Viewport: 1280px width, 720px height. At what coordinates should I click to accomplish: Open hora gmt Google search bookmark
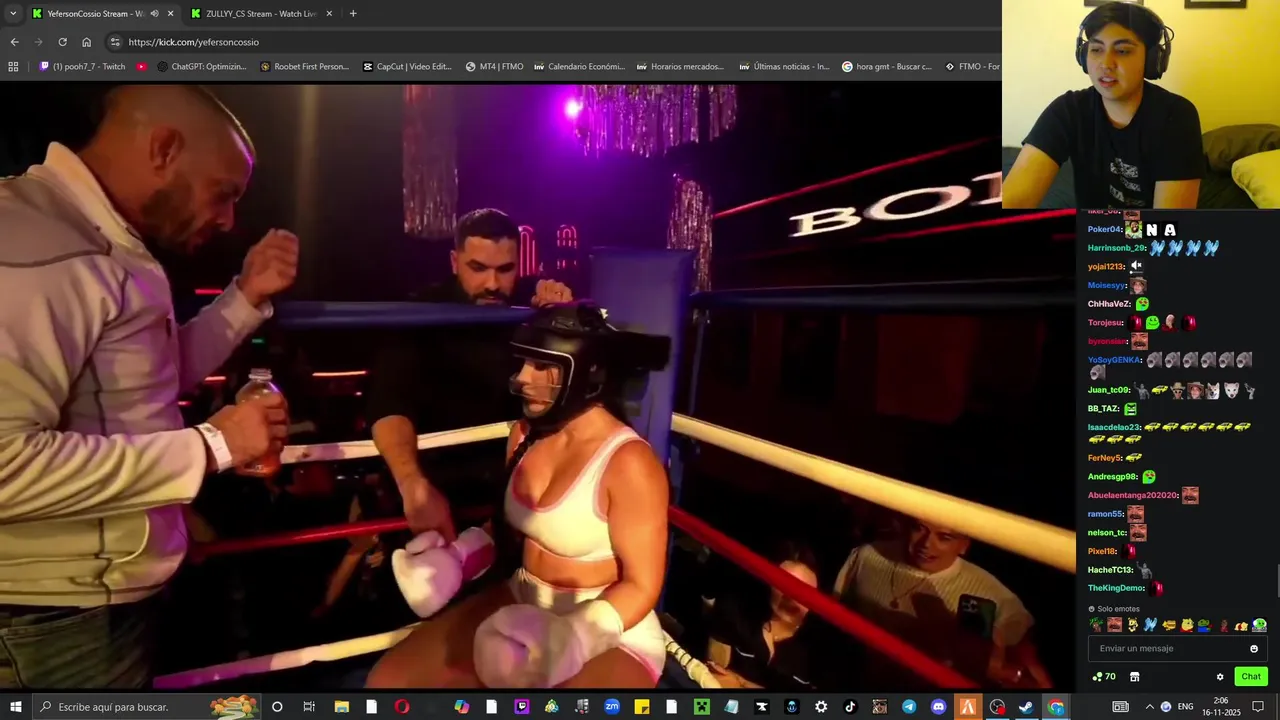coord(887,67)
